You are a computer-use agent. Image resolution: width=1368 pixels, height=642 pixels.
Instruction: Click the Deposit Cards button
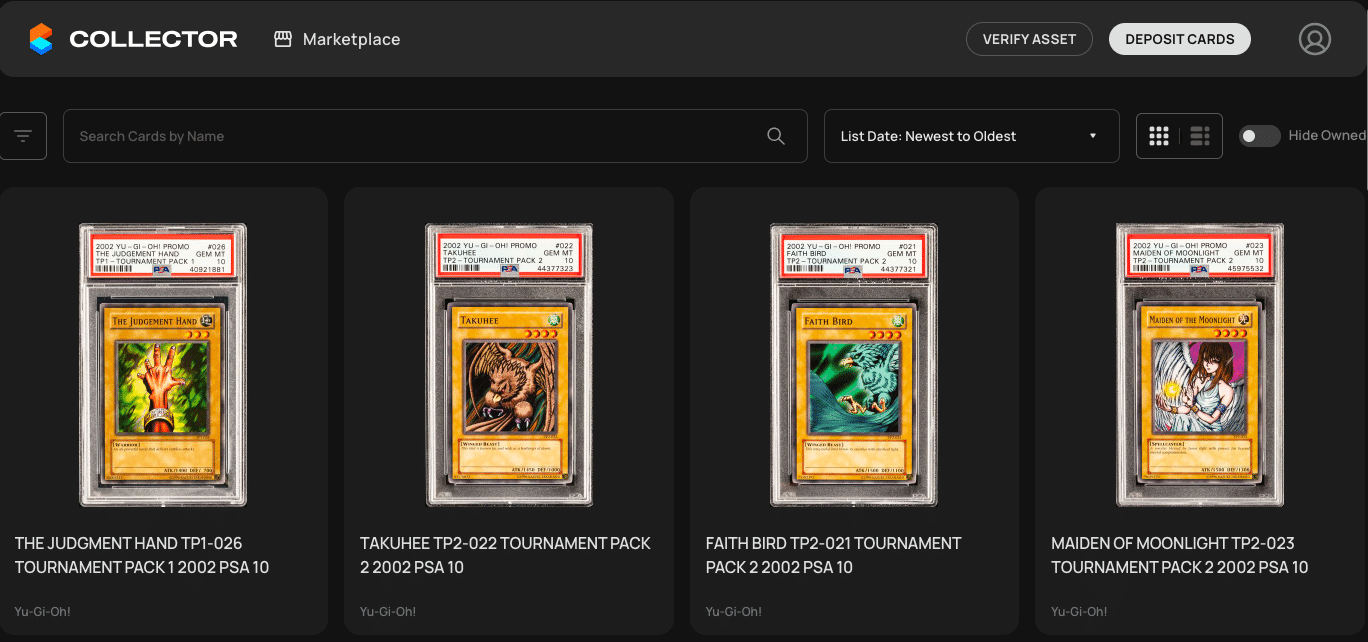[x=1180, y=39]
